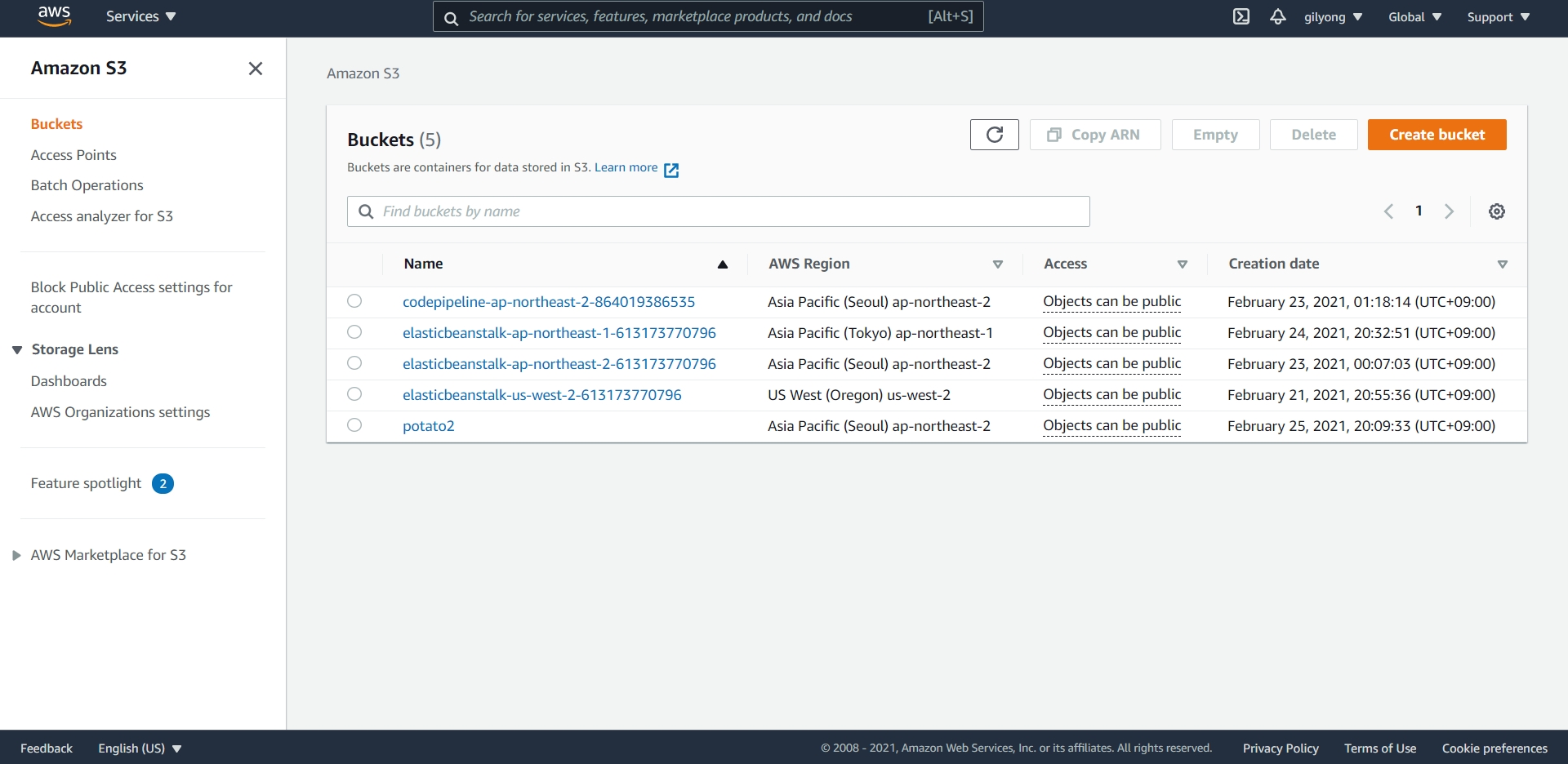Click the Delete button
Screen dimensions: 1568x764
tap(1314, 135)
